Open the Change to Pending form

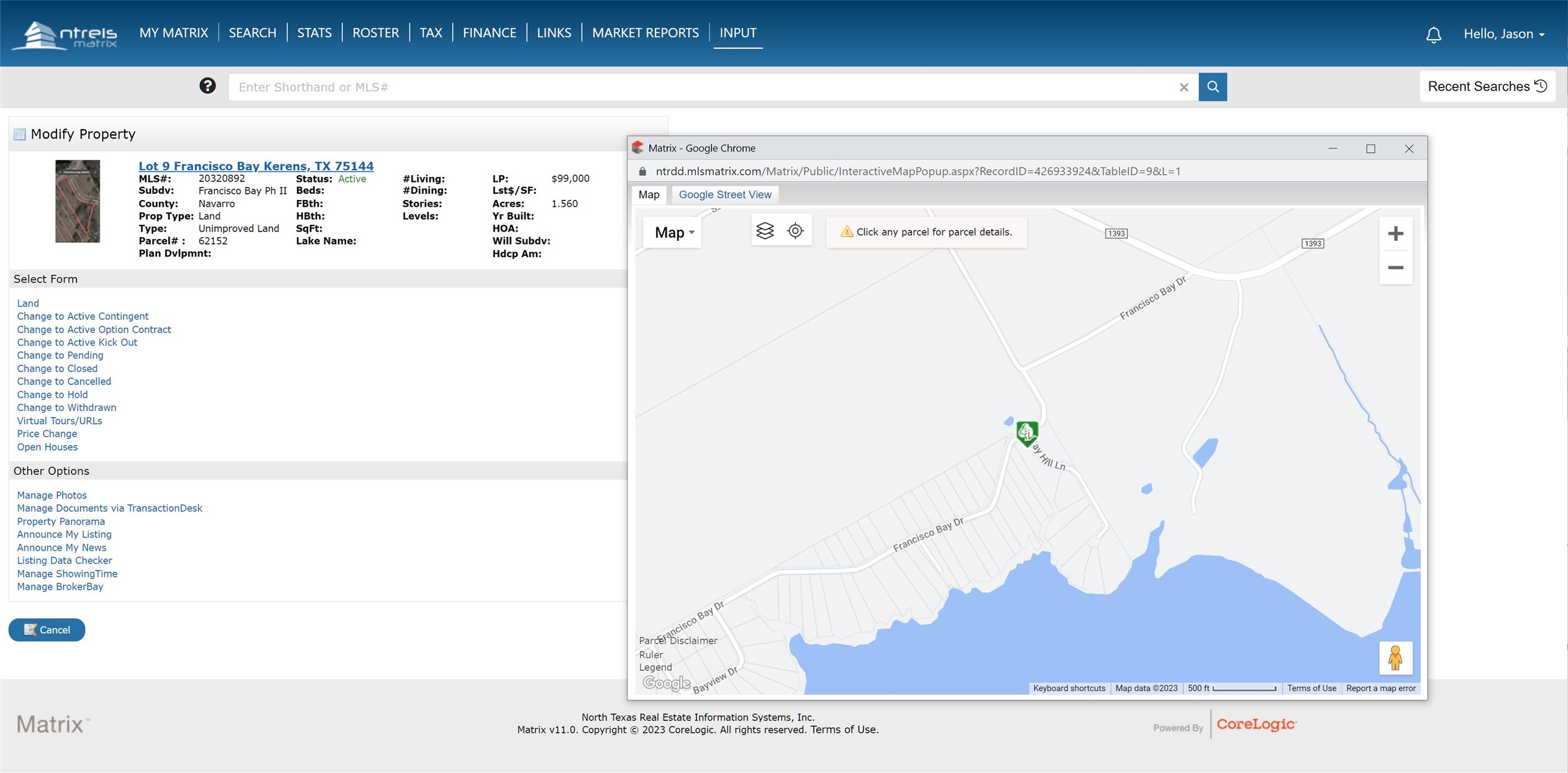click(60, 355)
